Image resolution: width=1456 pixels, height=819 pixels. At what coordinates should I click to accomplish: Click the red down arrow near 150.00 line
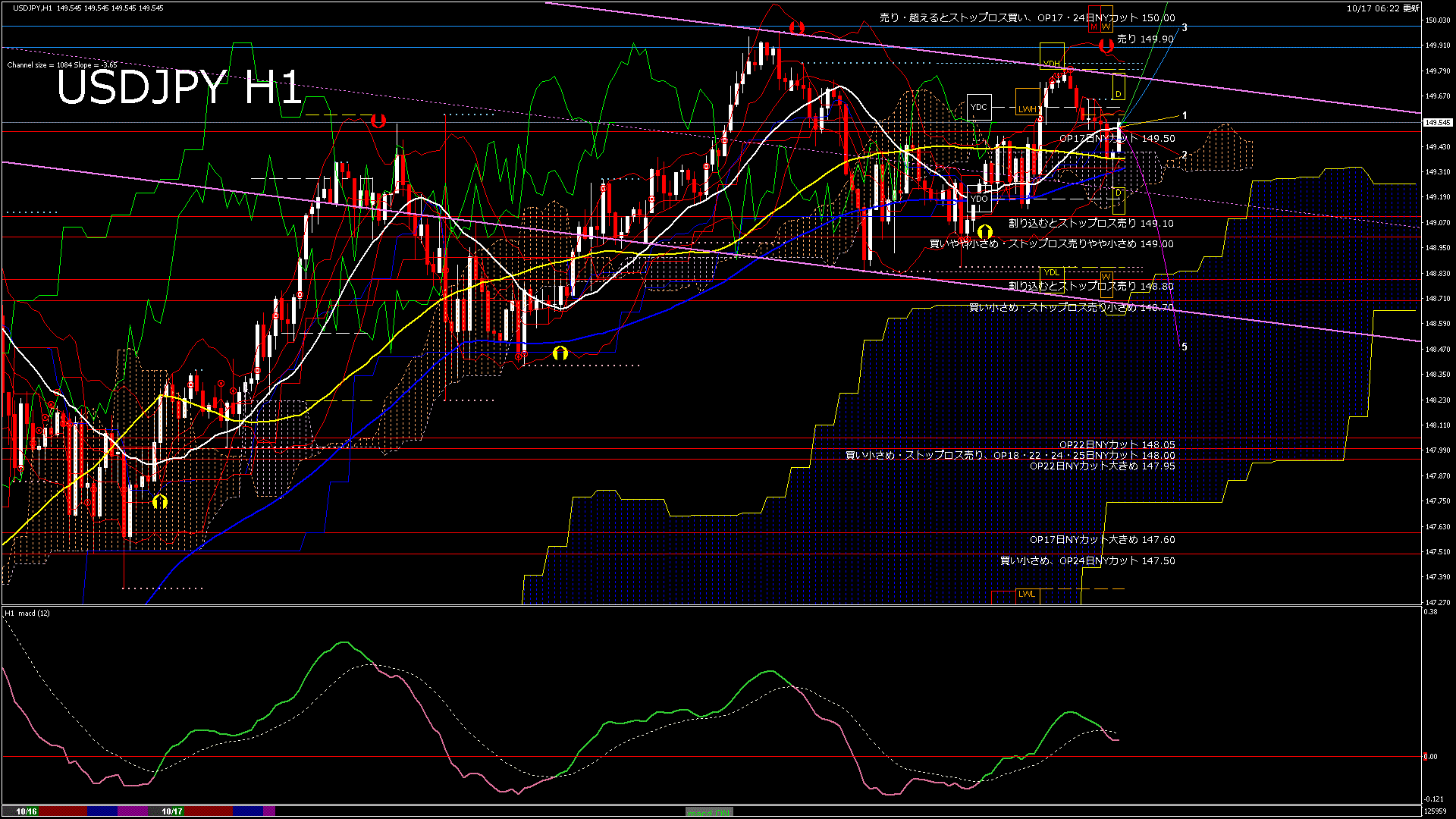pyautogui.click(x=796, y=28)
